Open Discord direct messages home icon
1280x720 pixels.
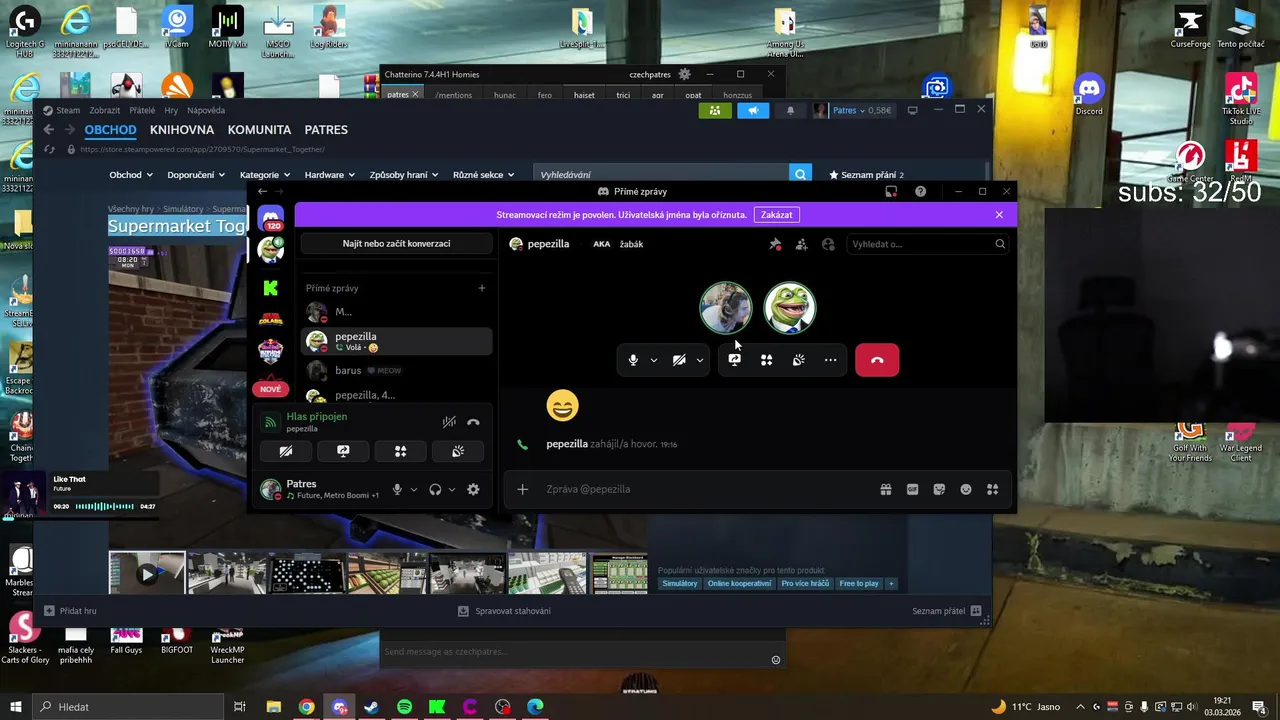coord(270,218)
